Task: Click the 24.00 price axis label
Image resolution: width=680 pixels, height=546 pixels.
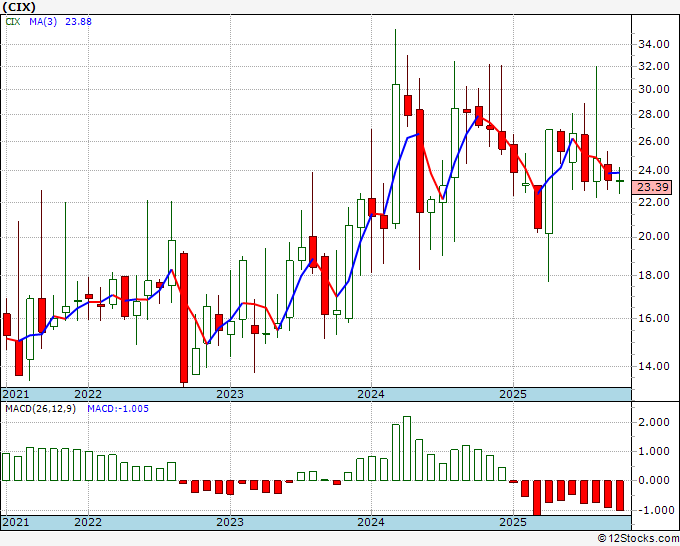Action: click(x=654, y=170)
